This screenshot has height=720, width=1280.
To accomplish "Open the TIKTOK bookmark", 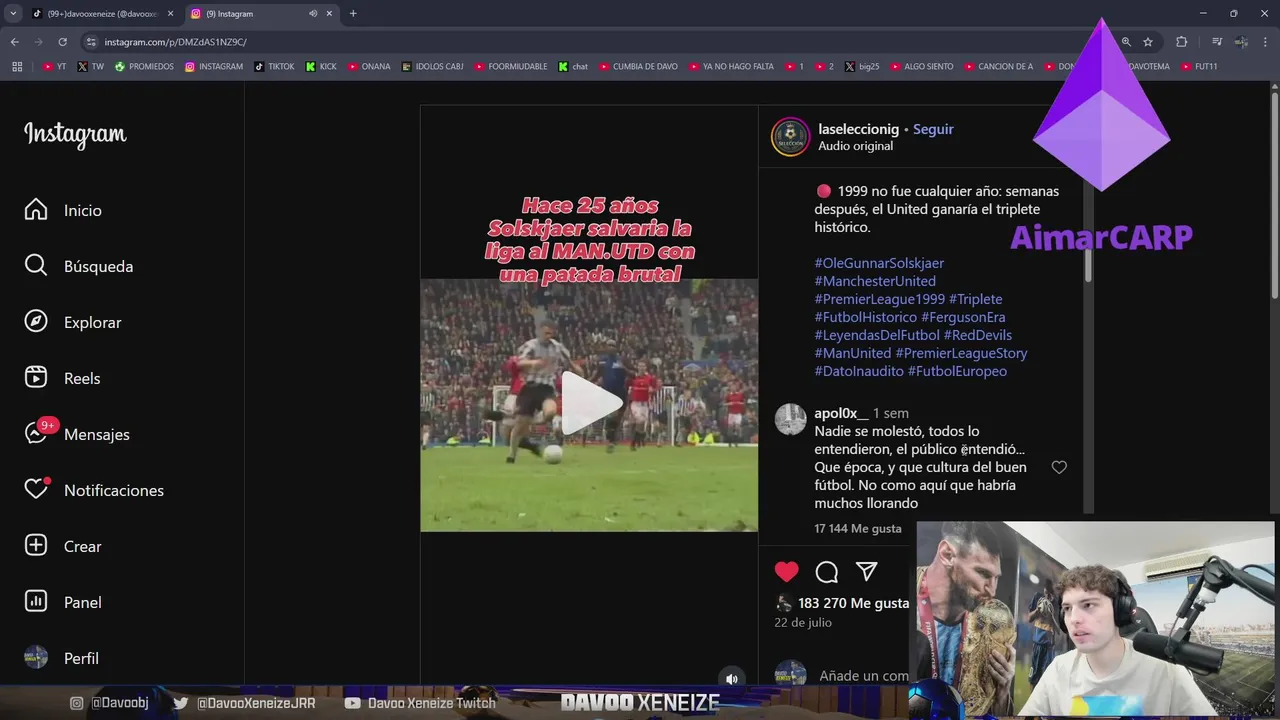I will click(x=275, y=66).
